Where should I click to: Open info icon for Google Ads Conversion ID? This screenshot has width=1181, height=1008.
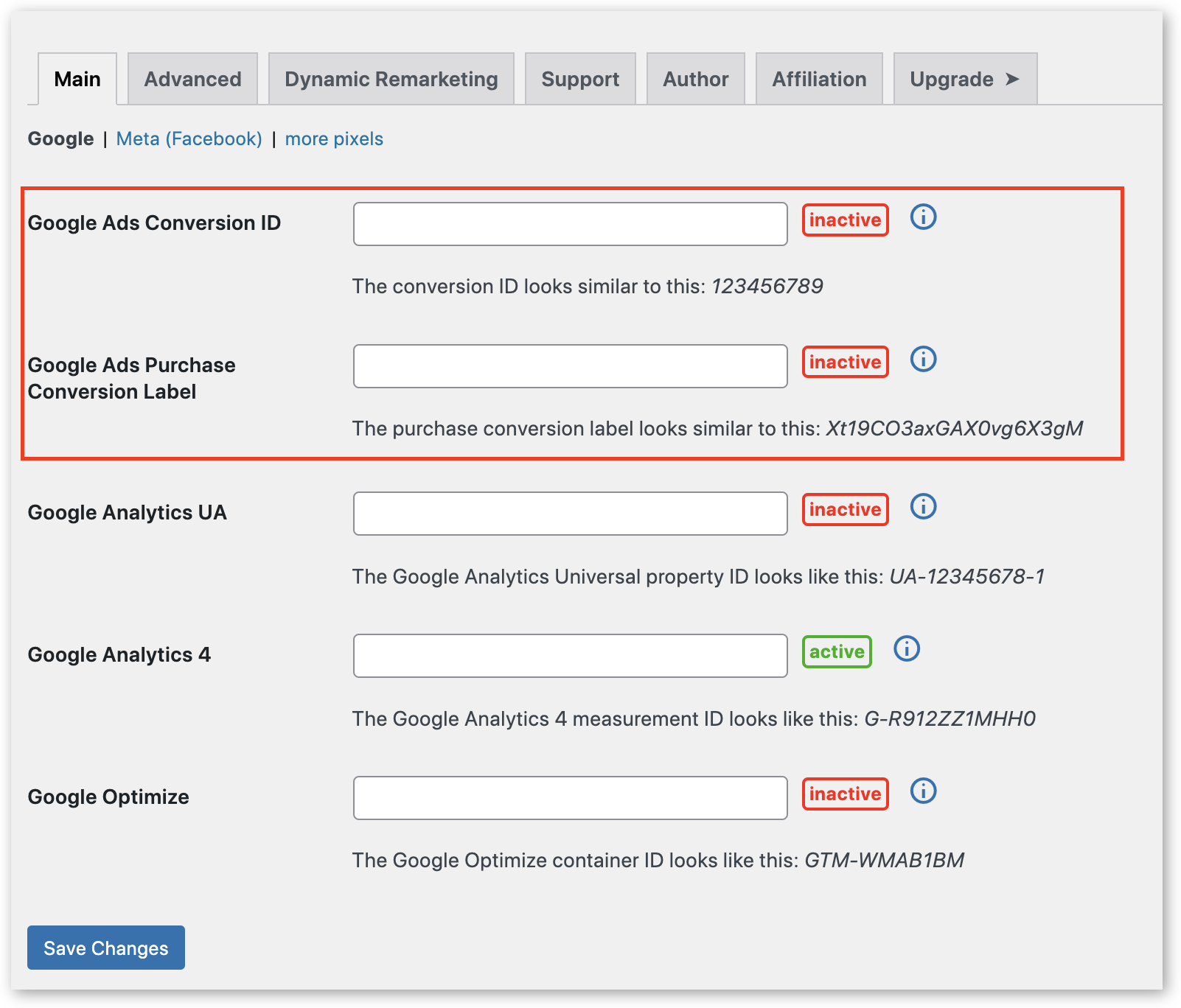point(923,217)
